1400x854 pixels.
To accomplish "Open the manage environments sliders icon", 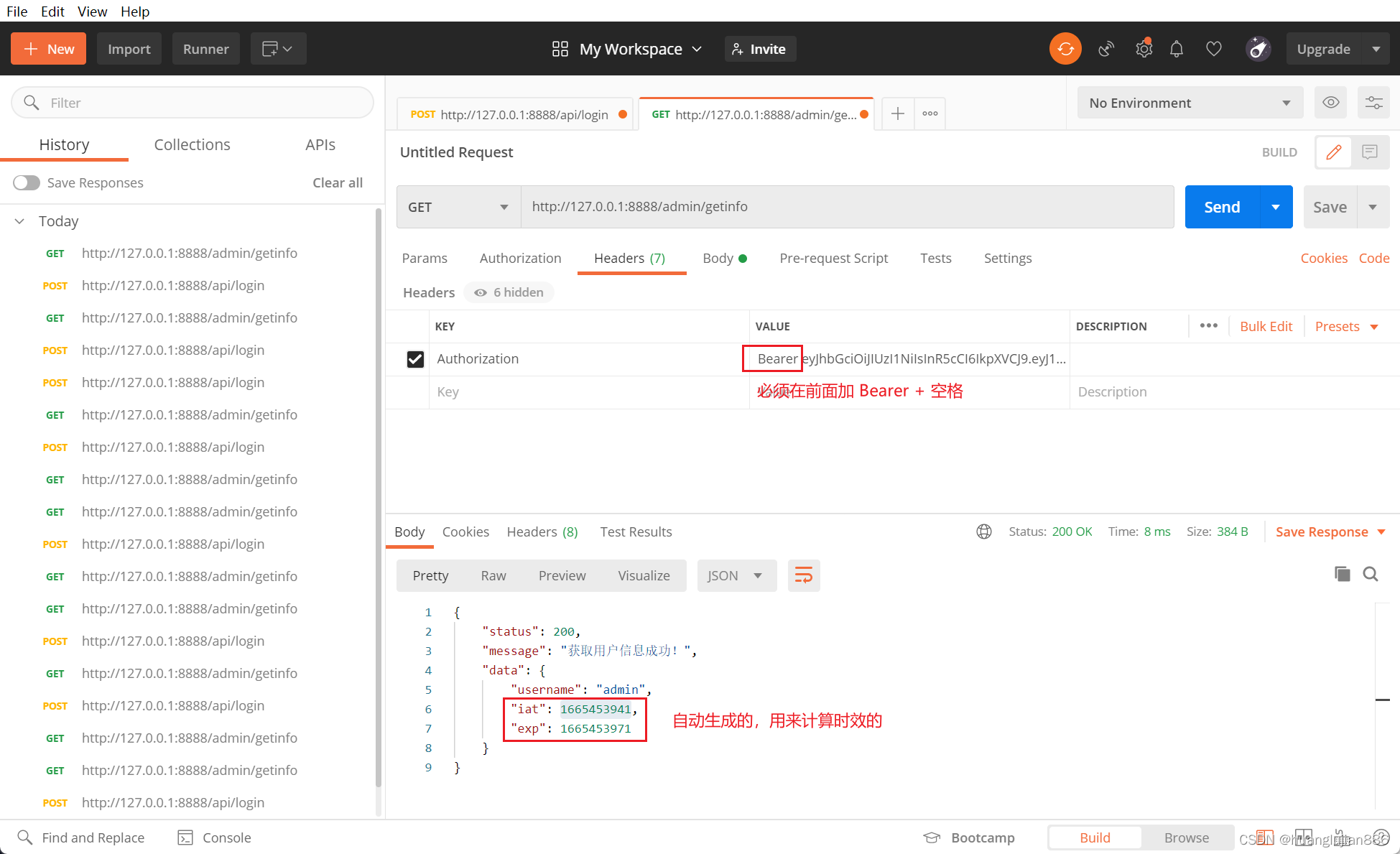I will point(1373,103).
